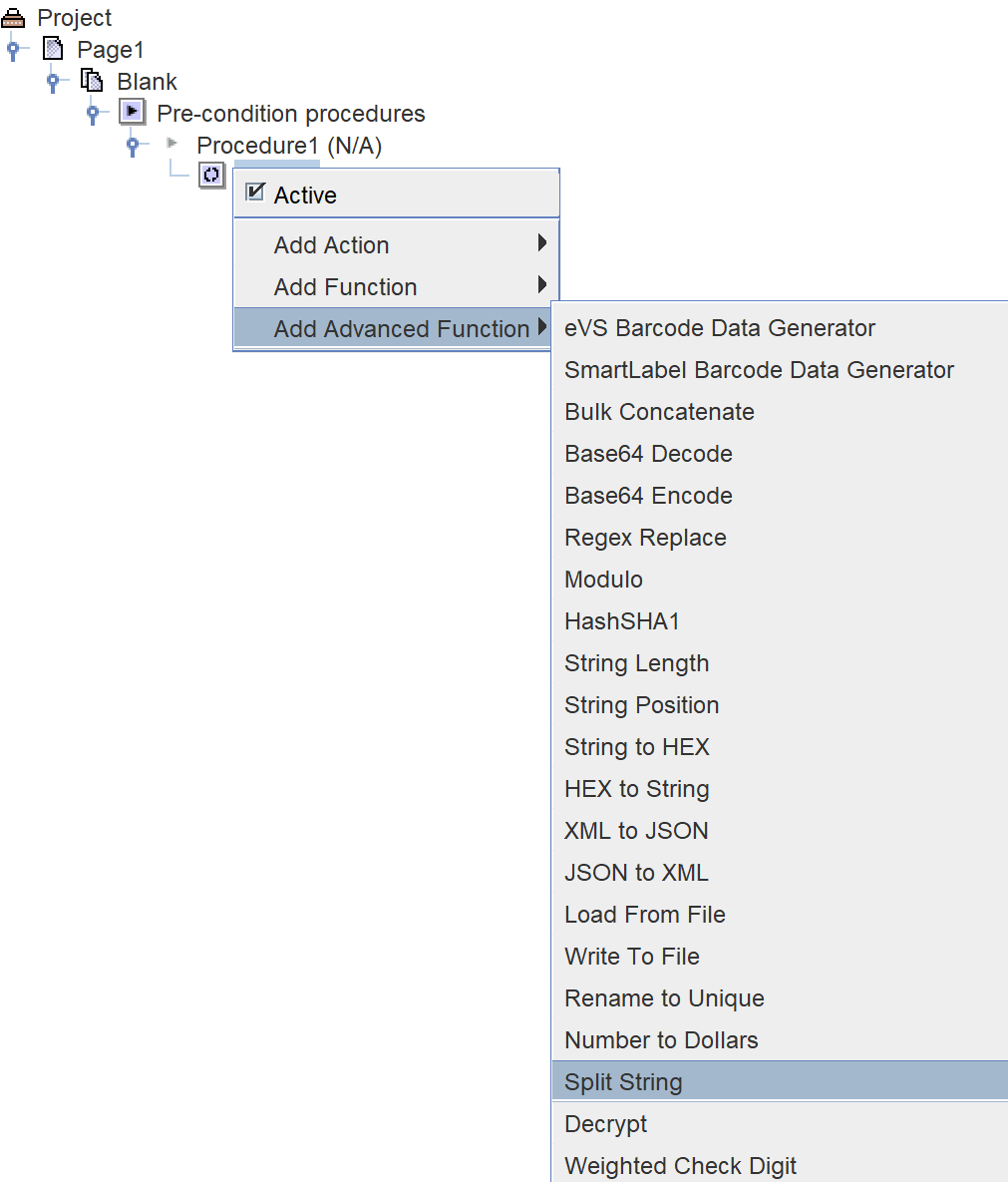1008x1182 pixels.
Task: Pick eVS Barcode Data Generator
Action: (x=719, y=328)
